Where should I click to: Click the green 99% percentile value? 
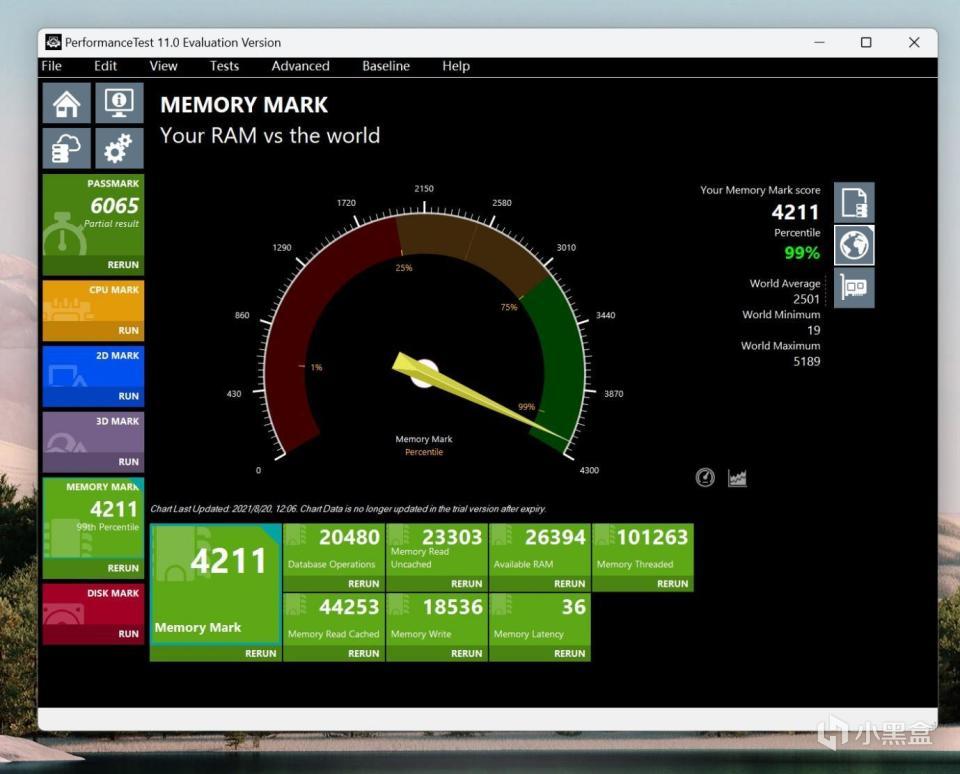[x=802, y=252]
